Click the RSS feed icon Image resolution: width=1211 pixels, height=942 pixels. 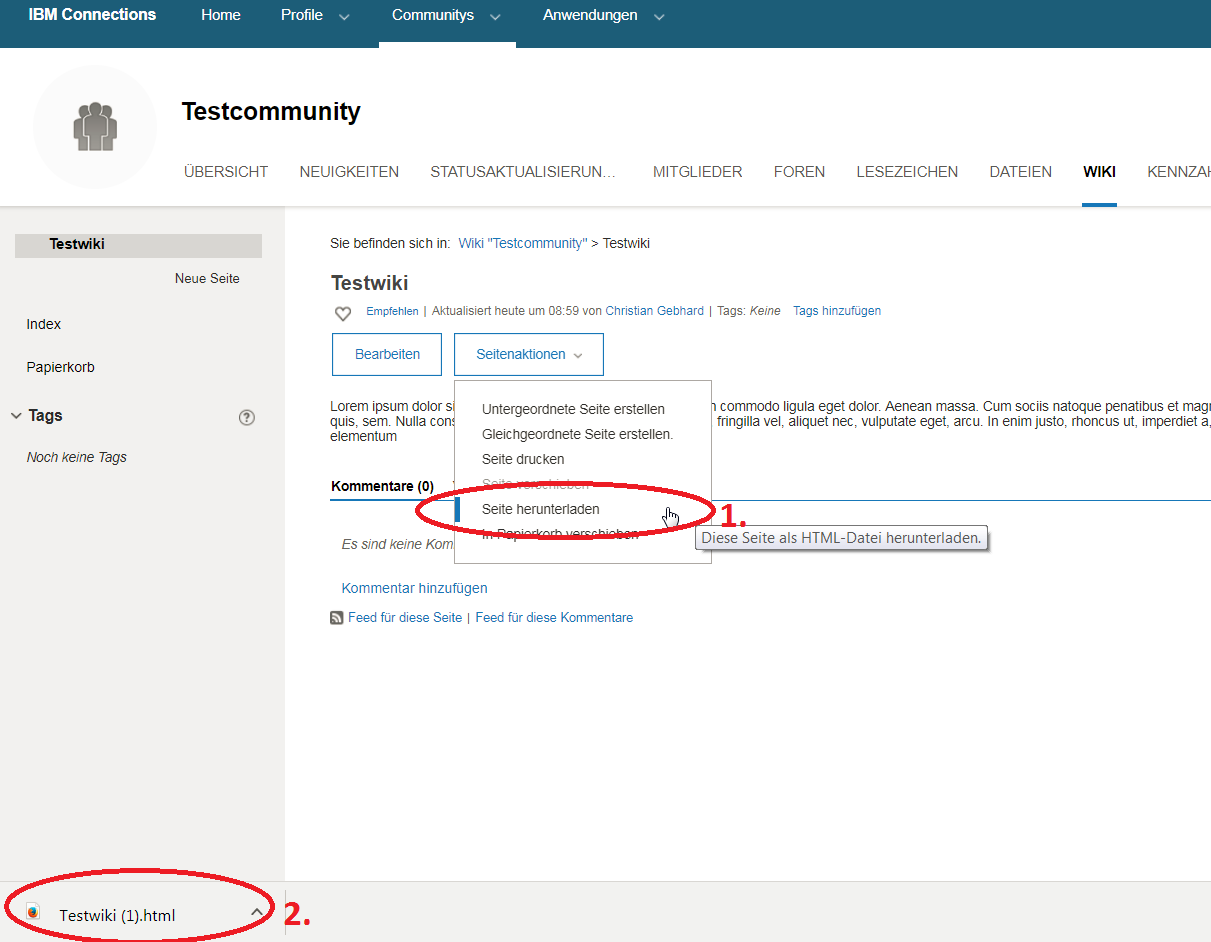tap(337, 618)
